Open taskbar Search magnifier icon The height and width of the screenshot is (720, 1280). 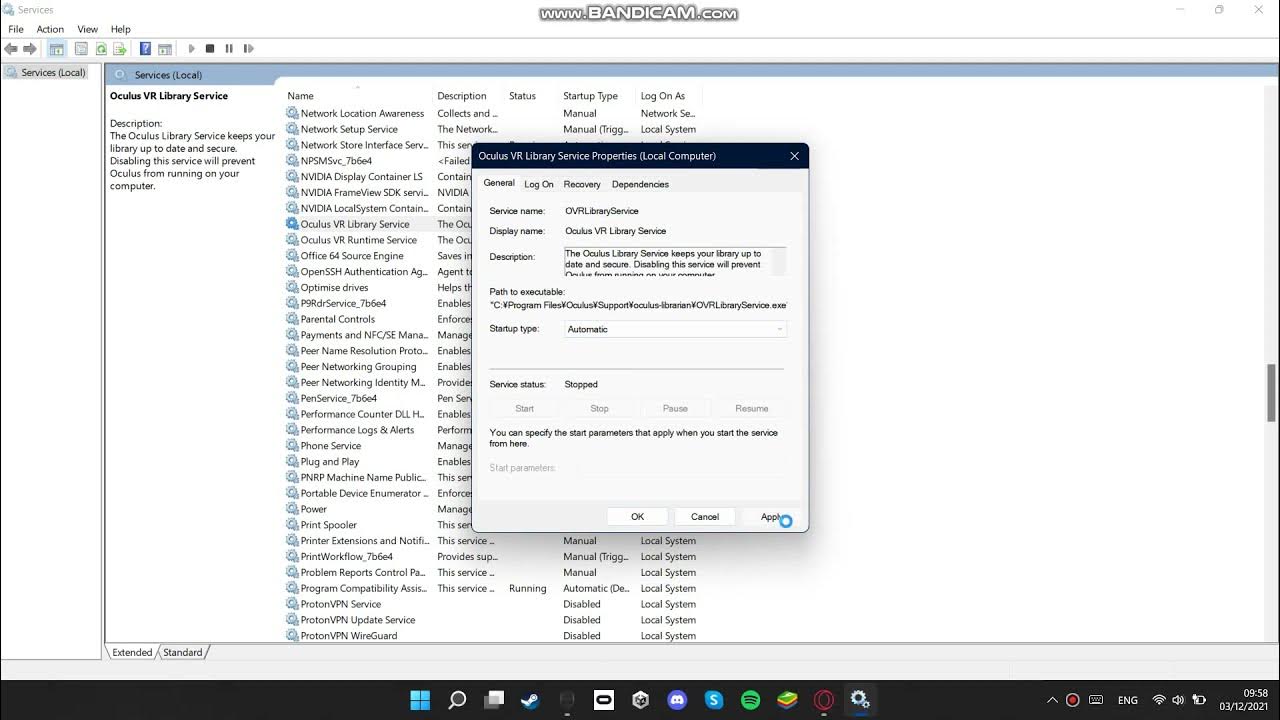(457, 700)
